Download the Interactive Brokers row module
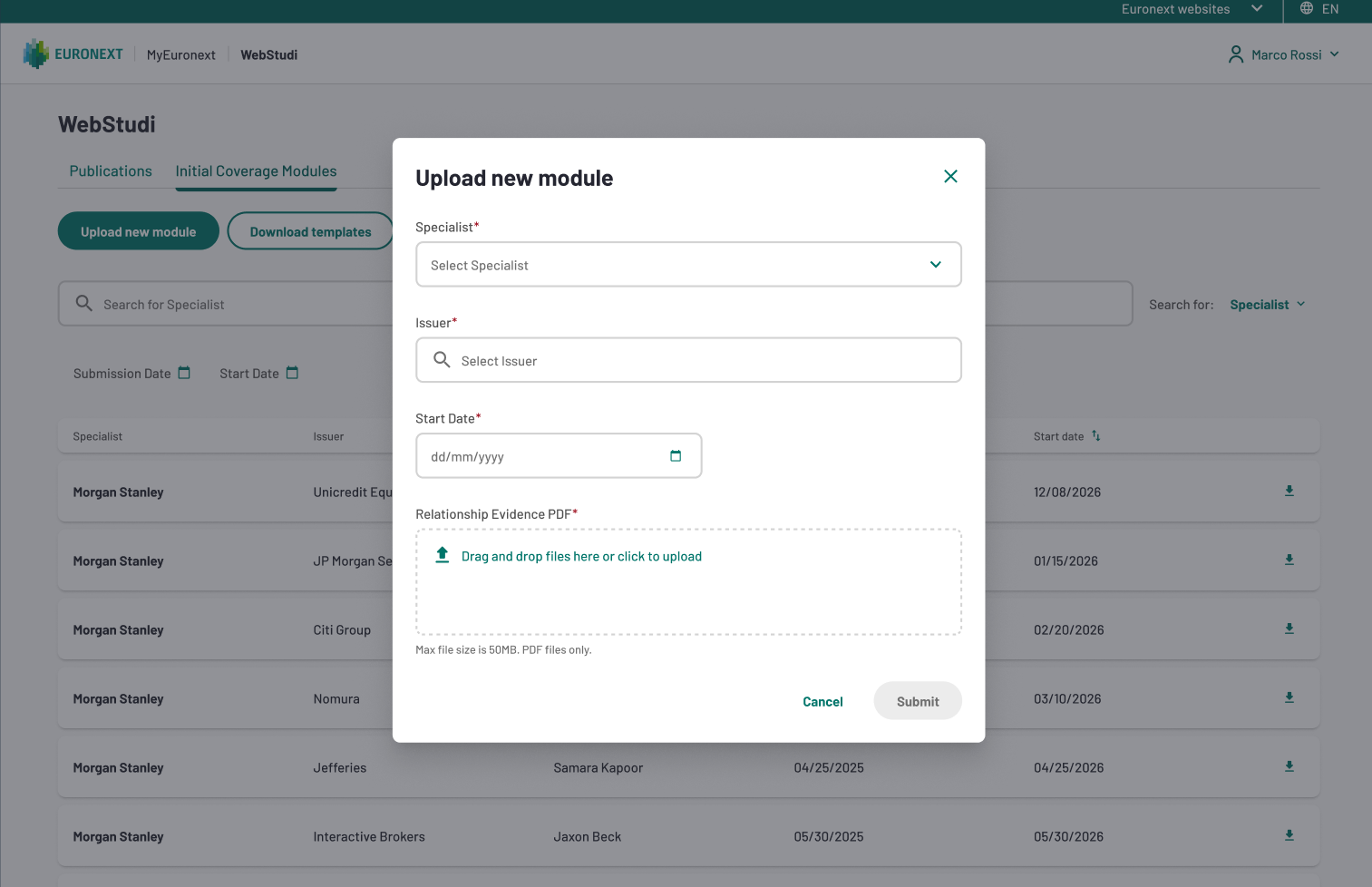The width and height of the screenshot is (1372, 887). tap(1289, 835)
